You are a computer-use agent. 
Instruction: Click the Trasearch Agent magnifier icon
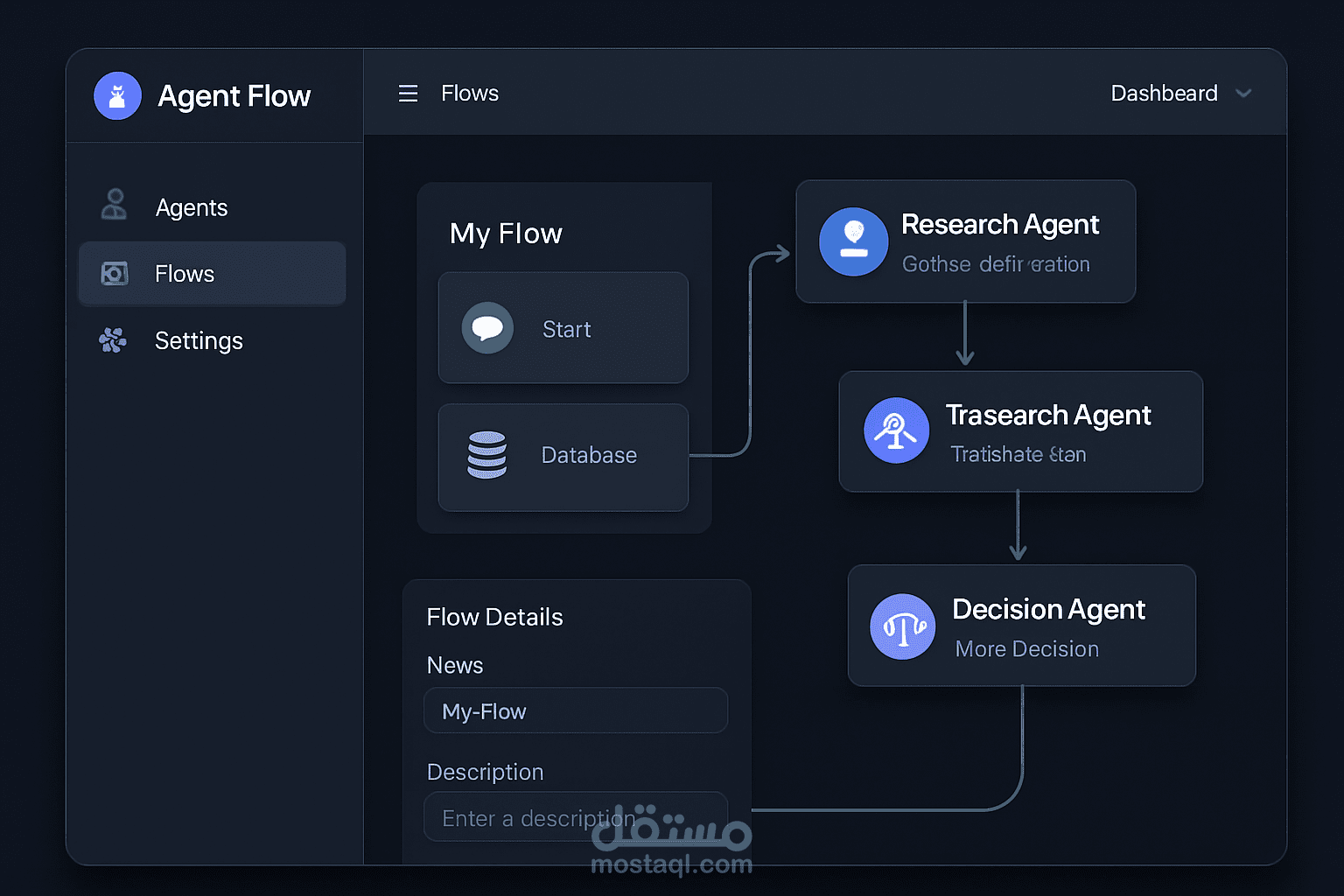[895, 430]
